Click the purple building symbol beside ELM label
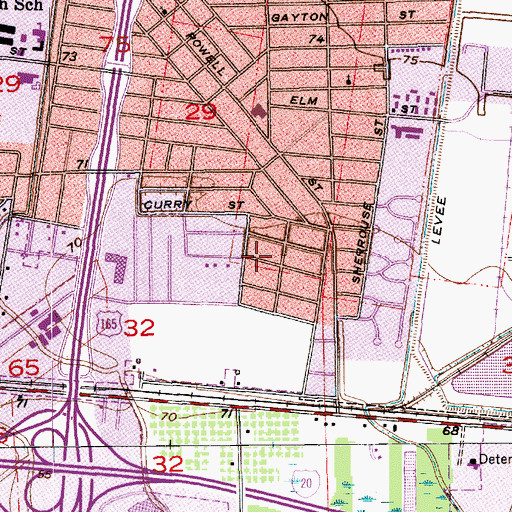 coord(260,111)
